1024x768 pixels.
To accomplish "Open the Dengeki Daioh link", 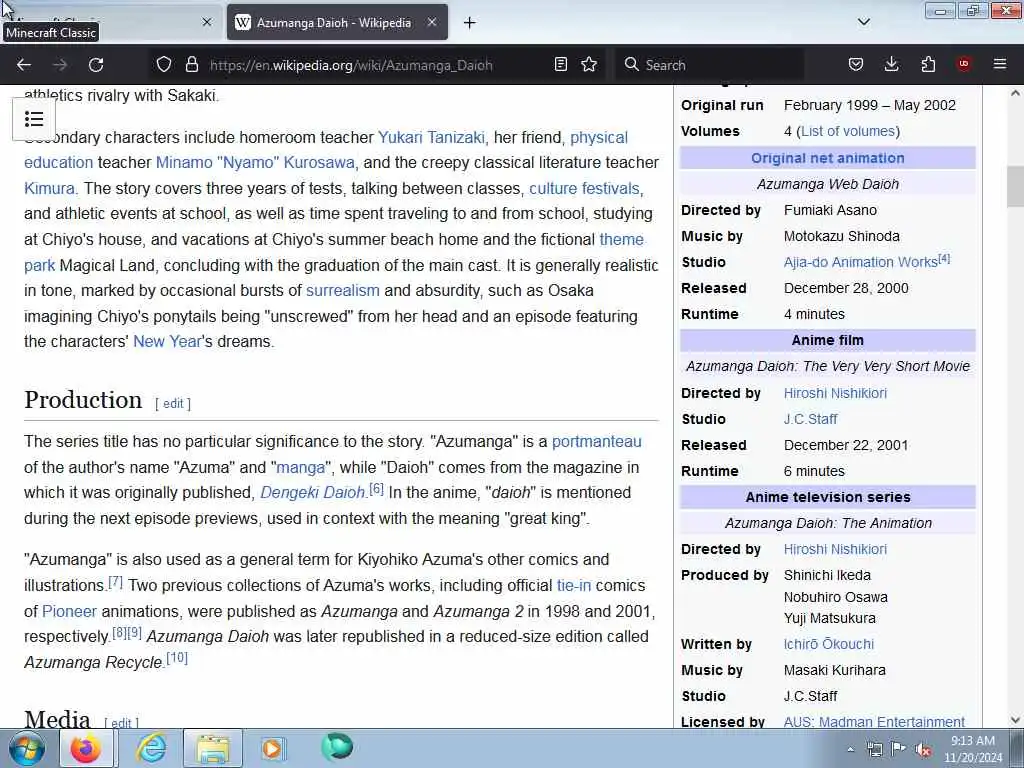I will (x=312, y=492).
